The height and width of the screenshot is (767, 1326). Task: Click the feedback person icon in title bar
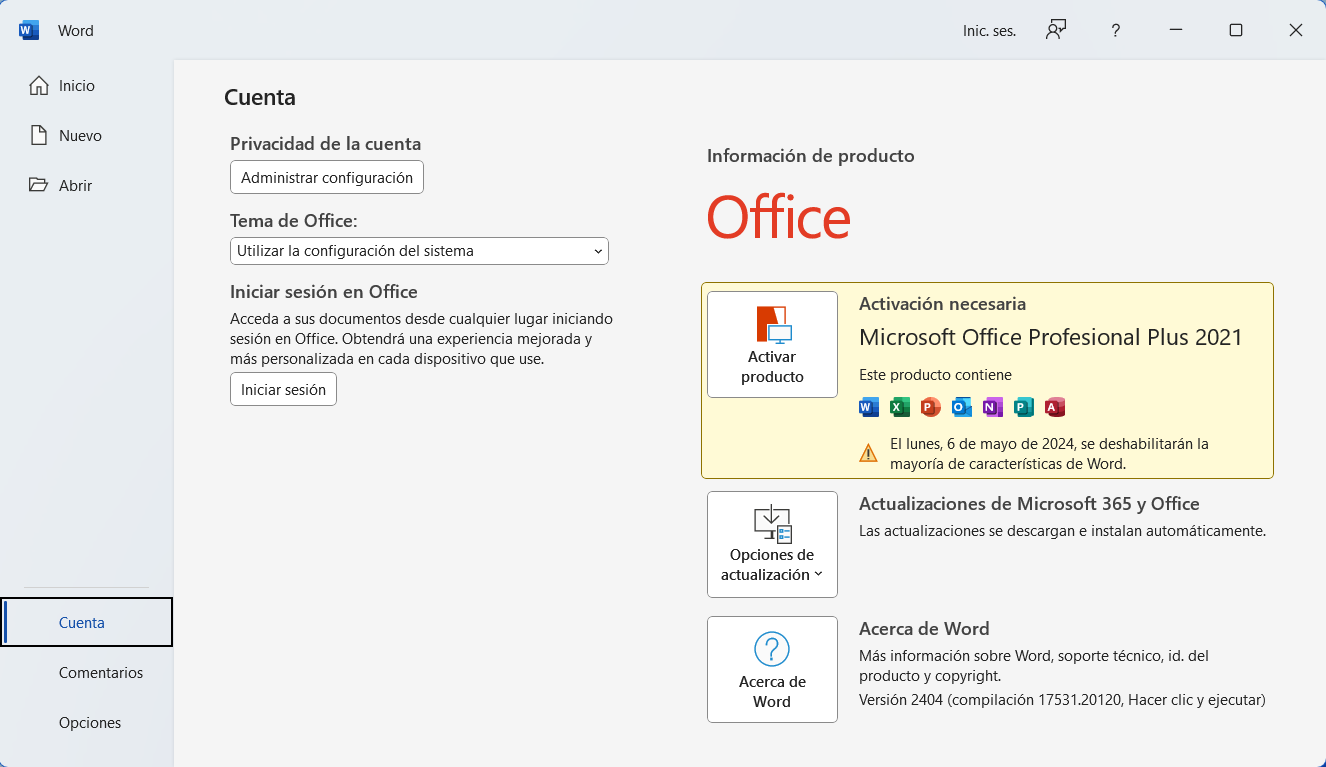(x=1056, y=30)
